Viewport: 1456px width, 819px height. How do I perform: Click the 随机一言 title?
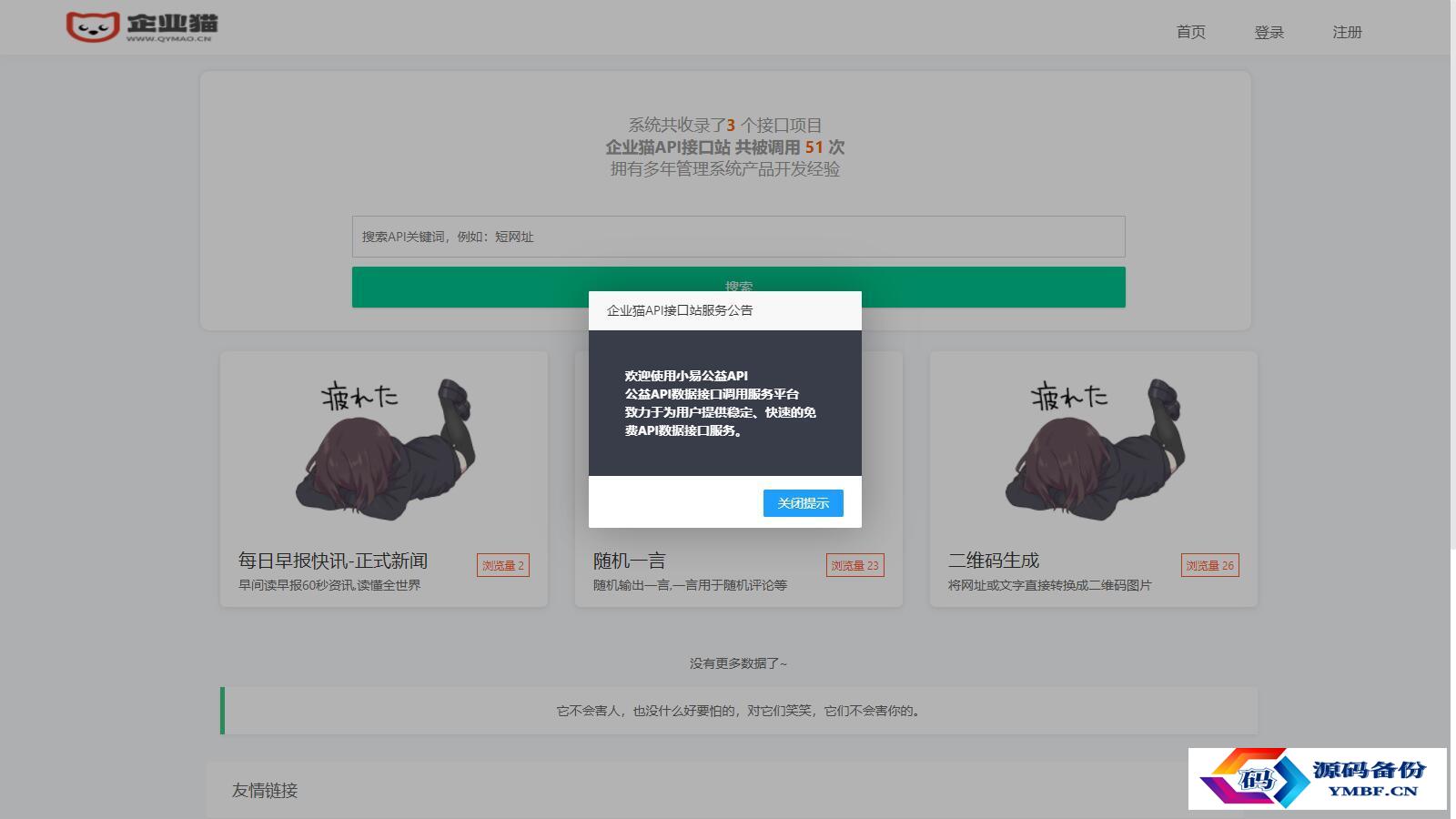coord(630,561)
